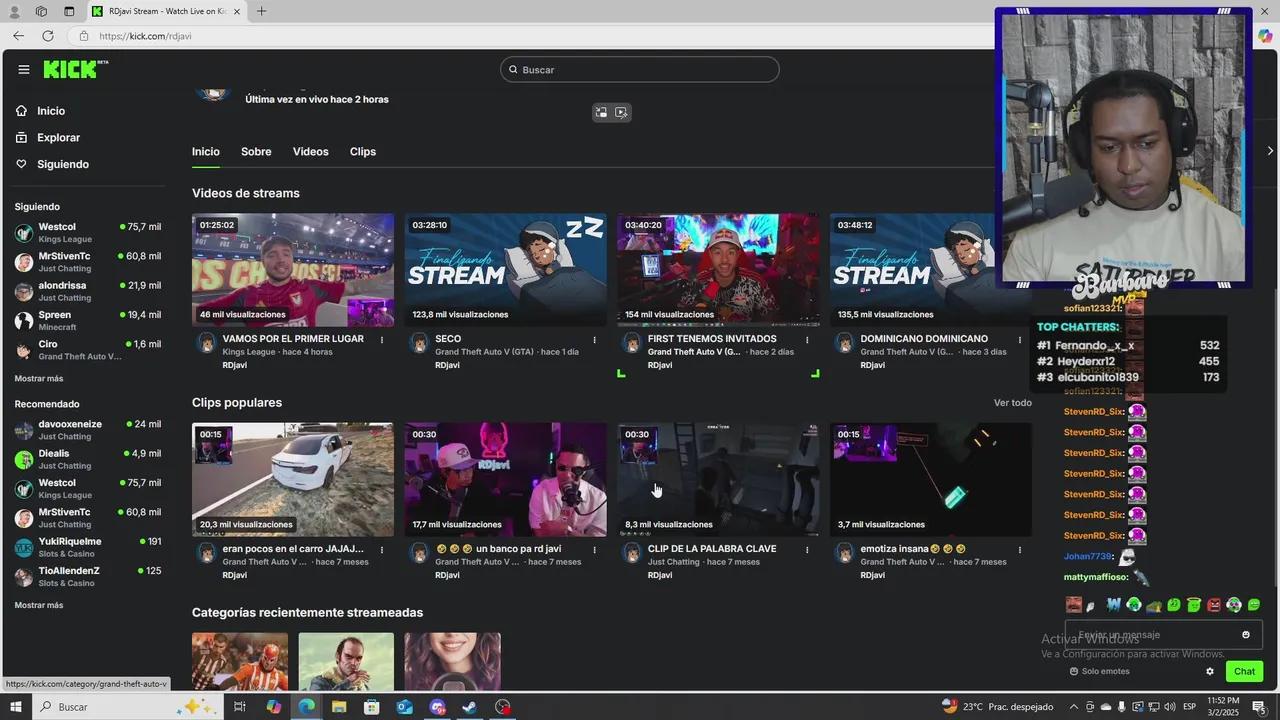Screen dimensions: 1280x720
Task: Select the Inicio channel tab
Action: [x=206, y=152]
